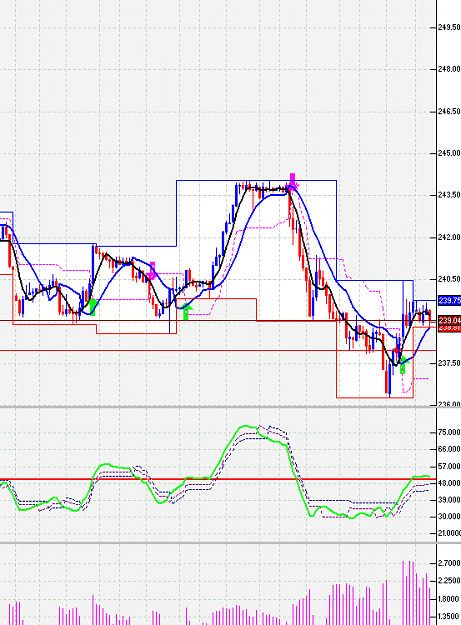This screenshot has height=625, width=461.
Task: Click the 1.8000 volume axis label
Action: [449, 599]
